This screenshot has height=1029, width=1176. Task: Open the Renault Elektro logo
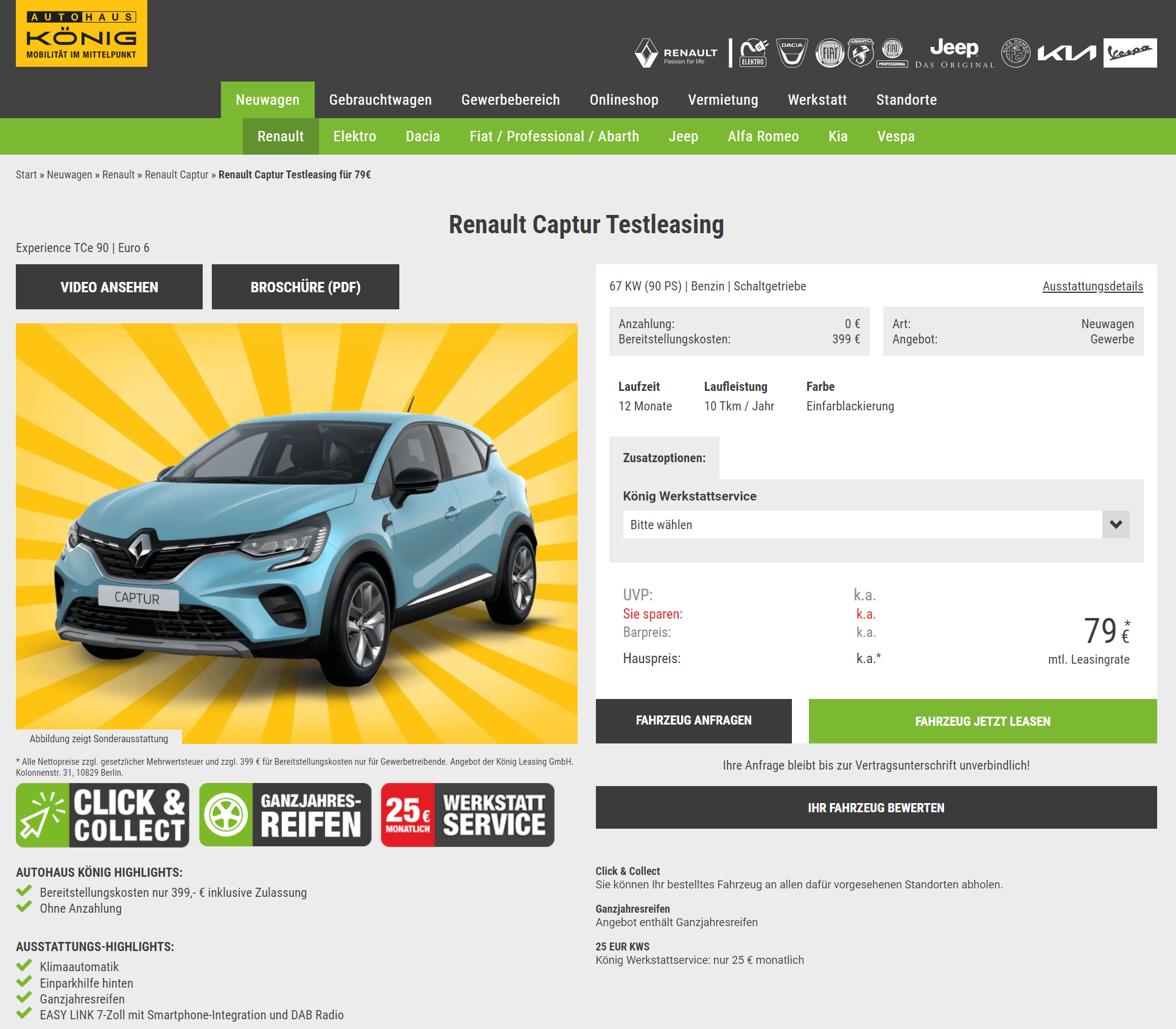pos(754,53)
